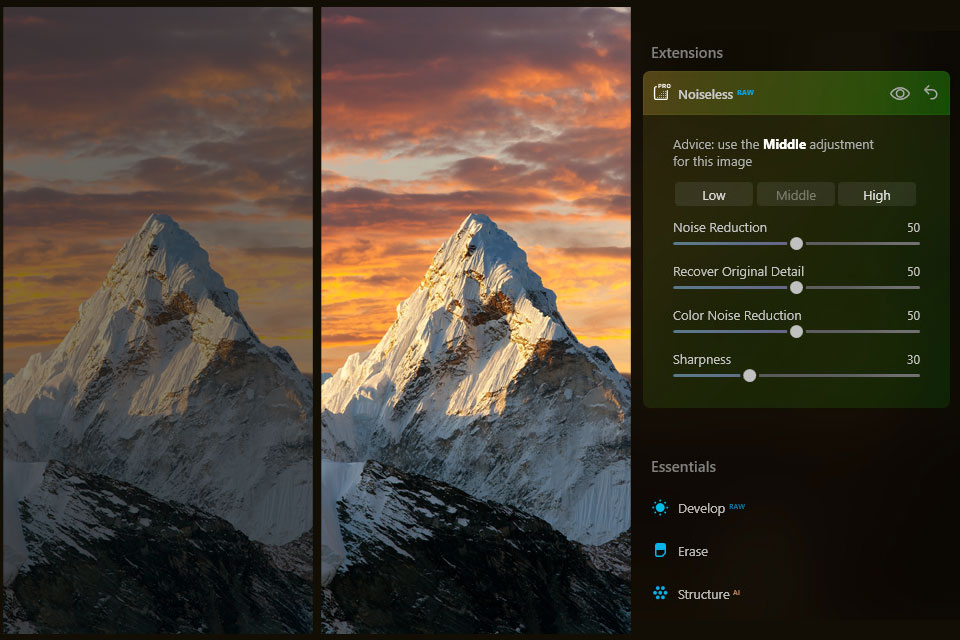Toggle Noiseless visibility eye icon
This screenshot has height=640, width=960.
tap(899, 94)
